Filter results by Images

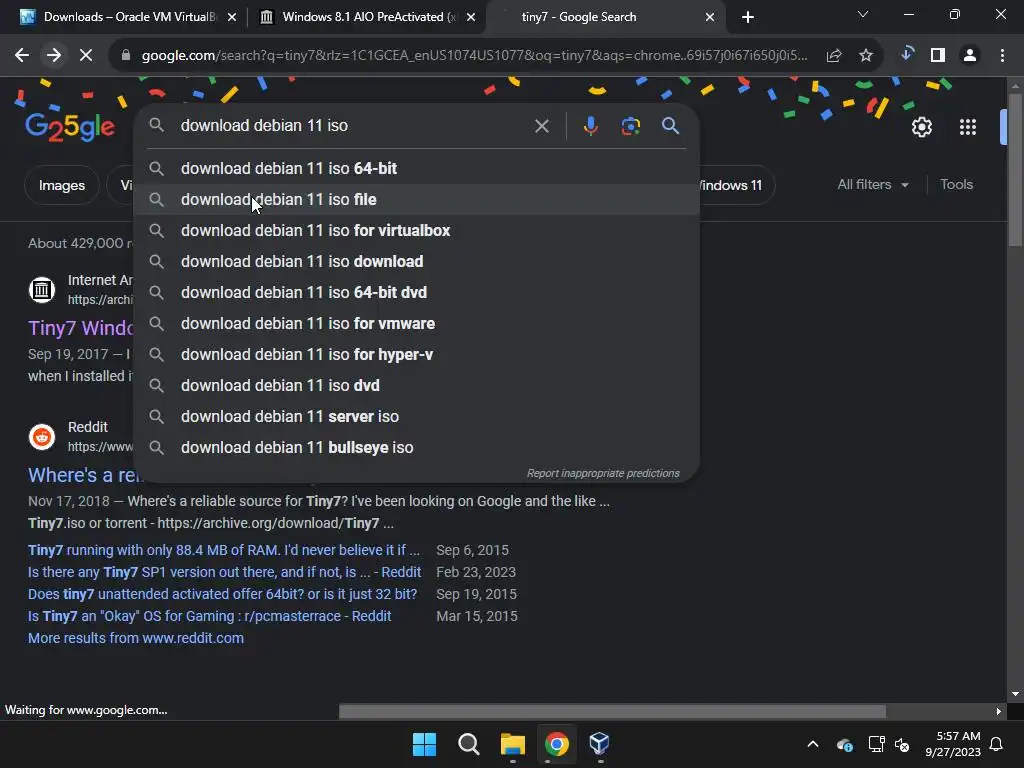(61, 185)
